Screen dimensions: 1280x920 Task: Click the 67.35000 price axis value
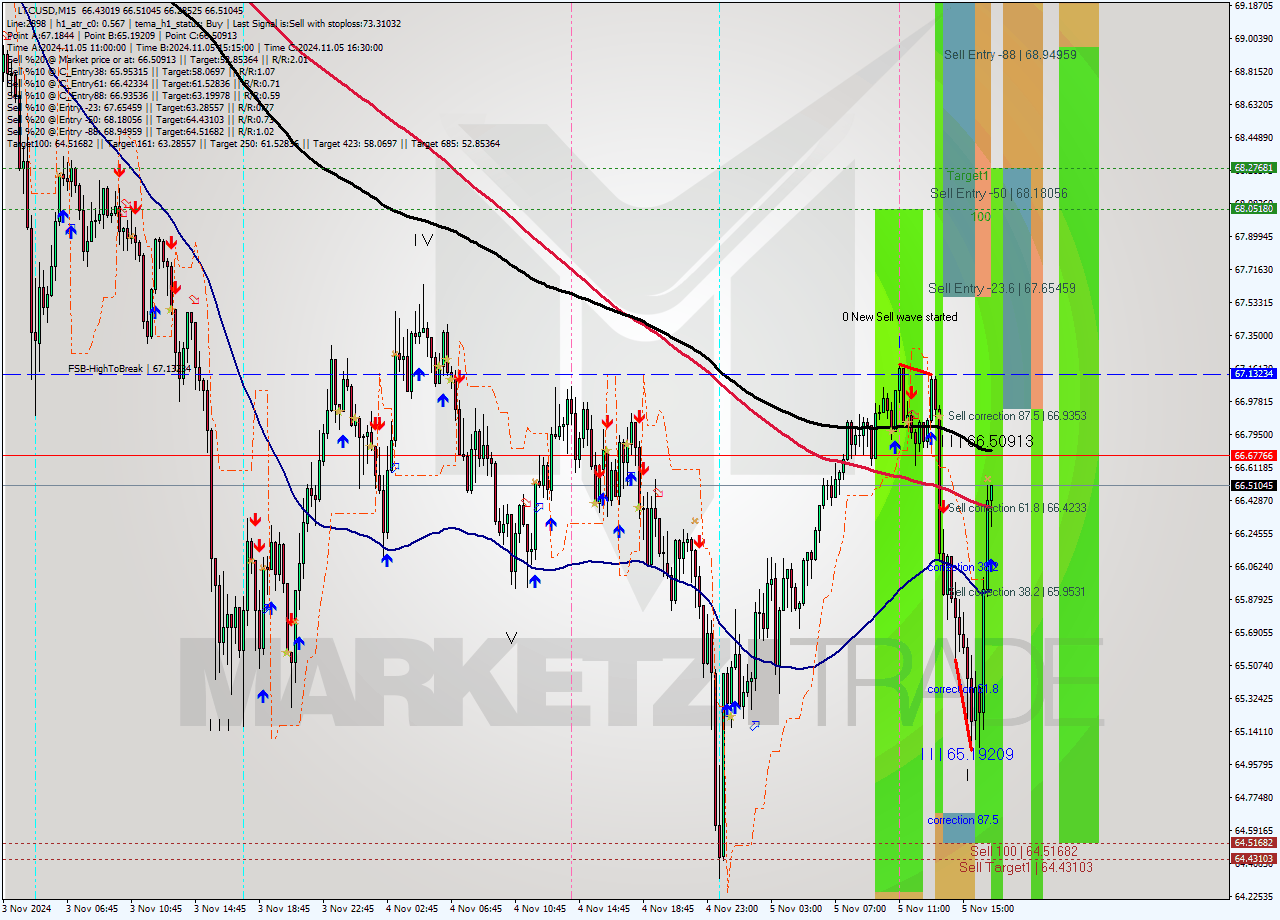(1253, 335)
